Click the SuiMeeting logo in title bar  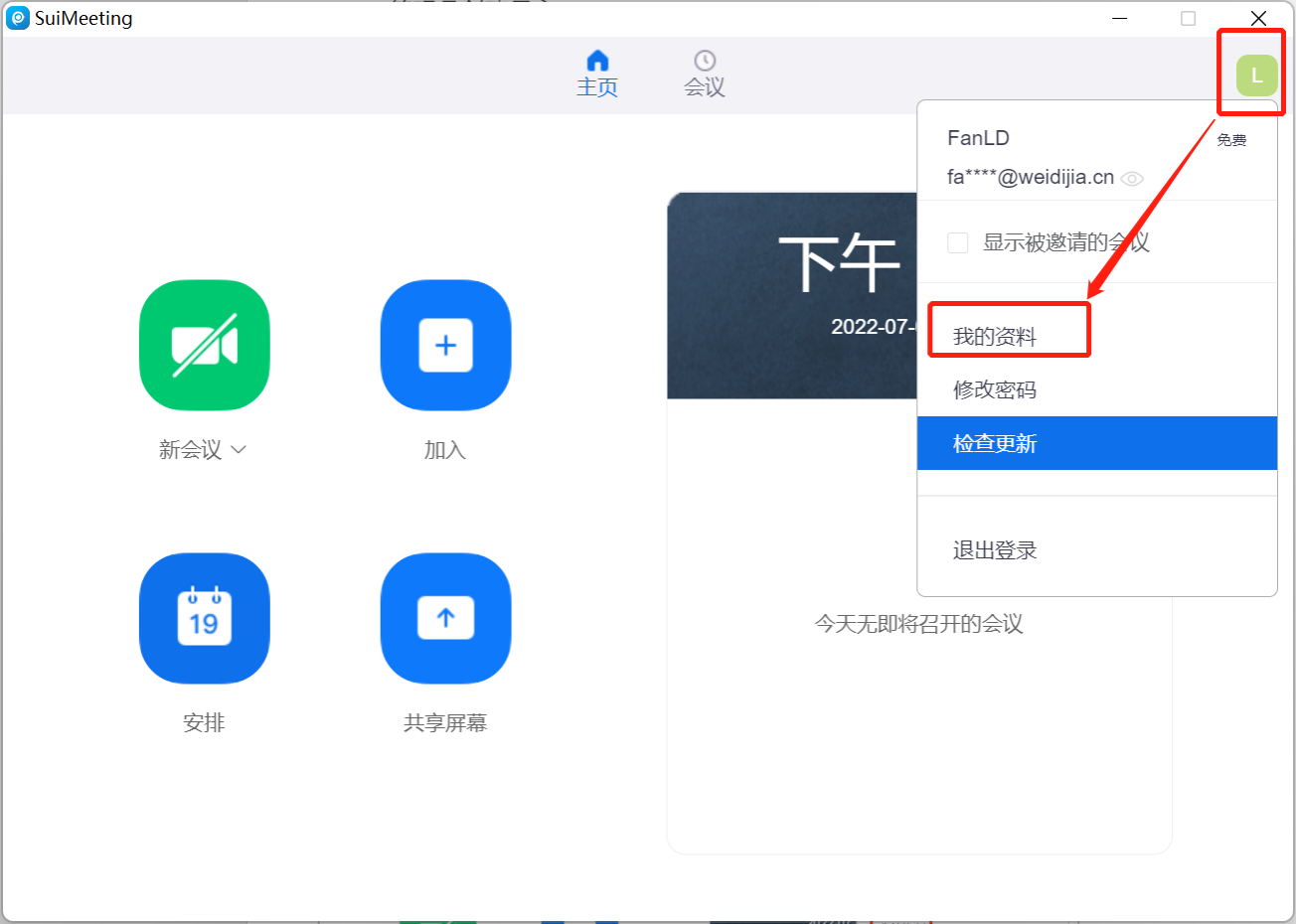click(x=18, y=18)
